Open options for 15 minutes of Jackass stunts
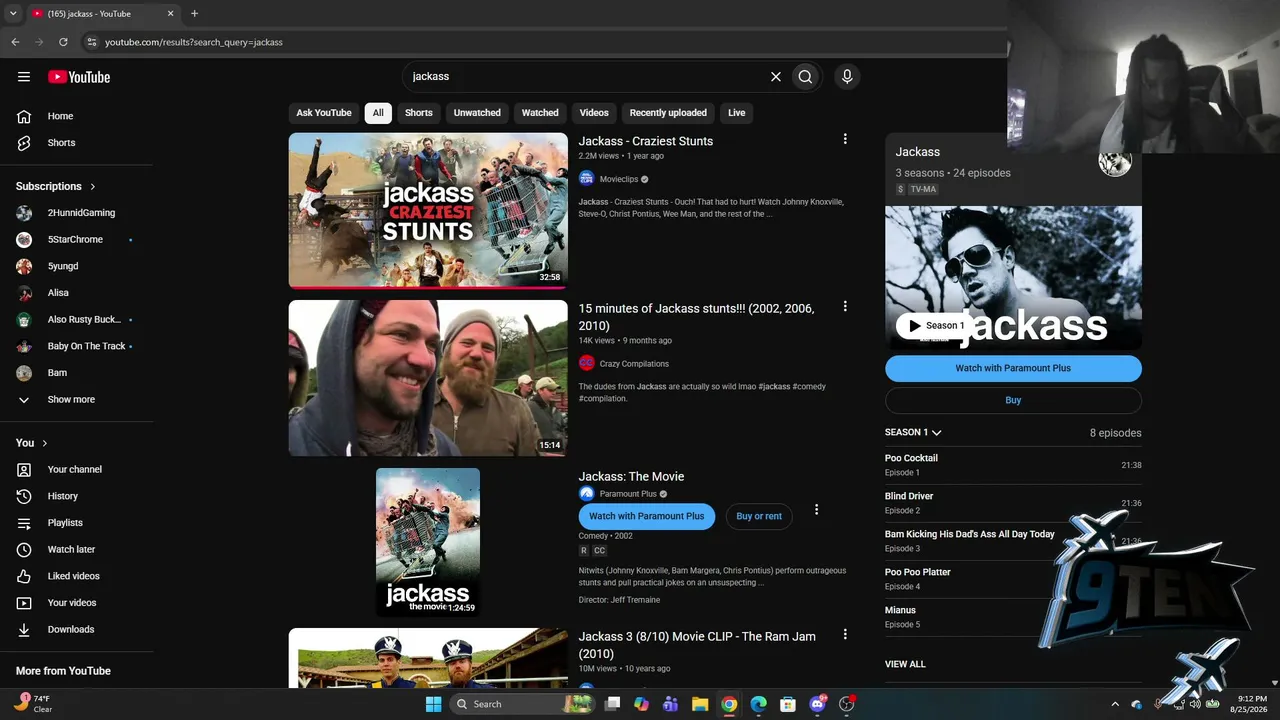The height and width of the screenshot is (720, 1280). [845, 307]
